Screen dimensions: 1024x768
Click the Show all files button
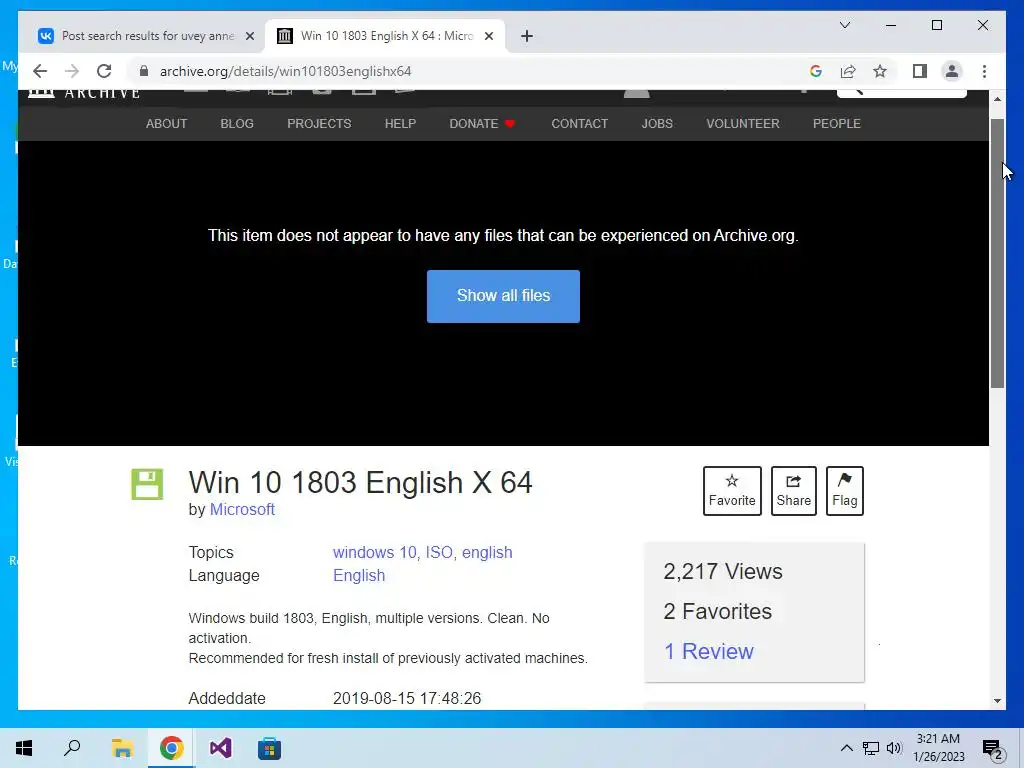click(x=503, y=296)
